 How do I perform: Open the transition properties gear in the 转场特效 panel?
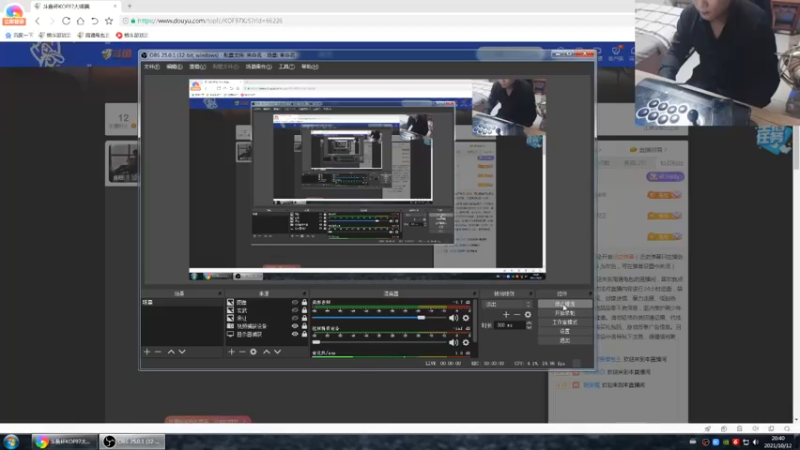pyautogui.click(x=528, y=314)
